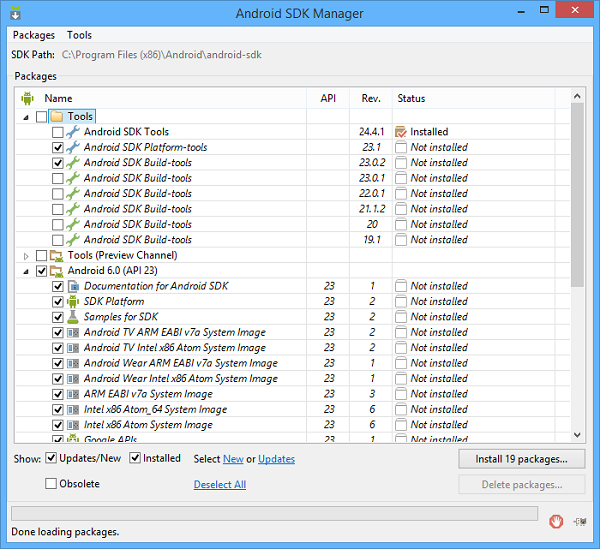Click the Samples for SDK icon
The height and width of the screenshot is (549, 600).
click(72, 317)
